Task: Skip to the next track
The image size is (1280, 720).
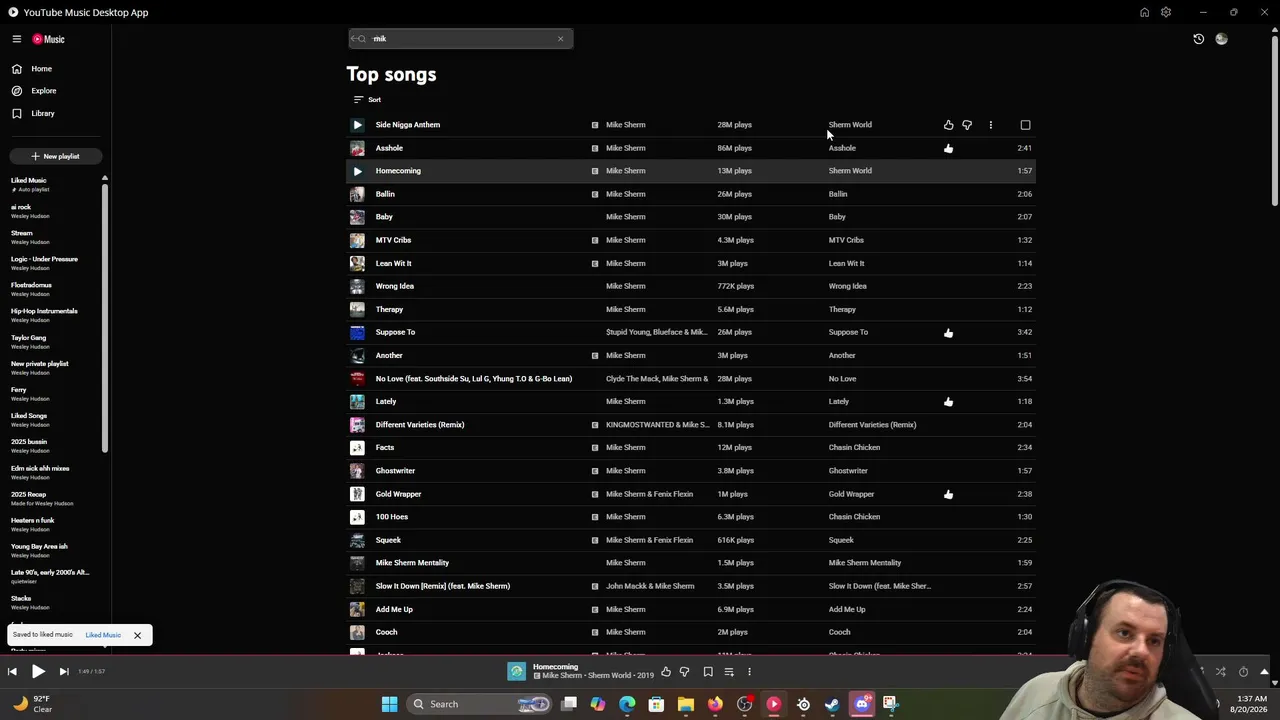Action: [64, 672]
